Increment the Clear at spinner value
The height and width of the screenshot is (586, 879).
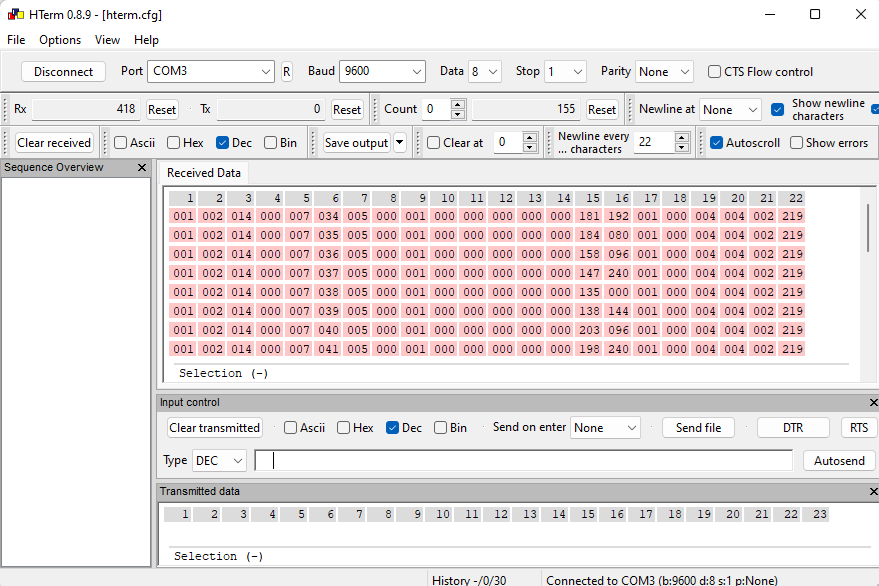pyautogui.click(x=530, y=138)
